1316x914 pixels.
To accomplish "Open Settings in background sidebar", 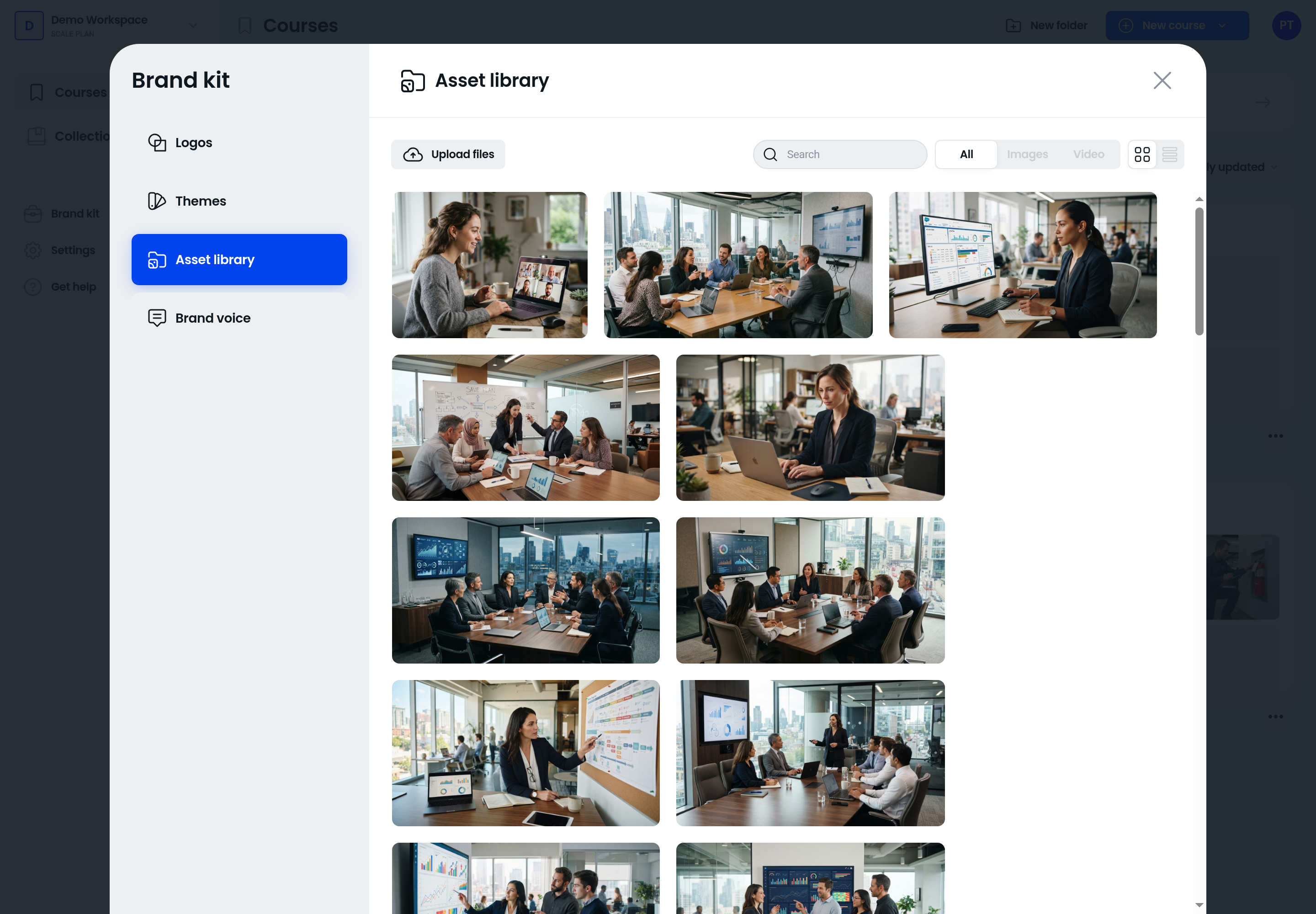I will [59, 250].
